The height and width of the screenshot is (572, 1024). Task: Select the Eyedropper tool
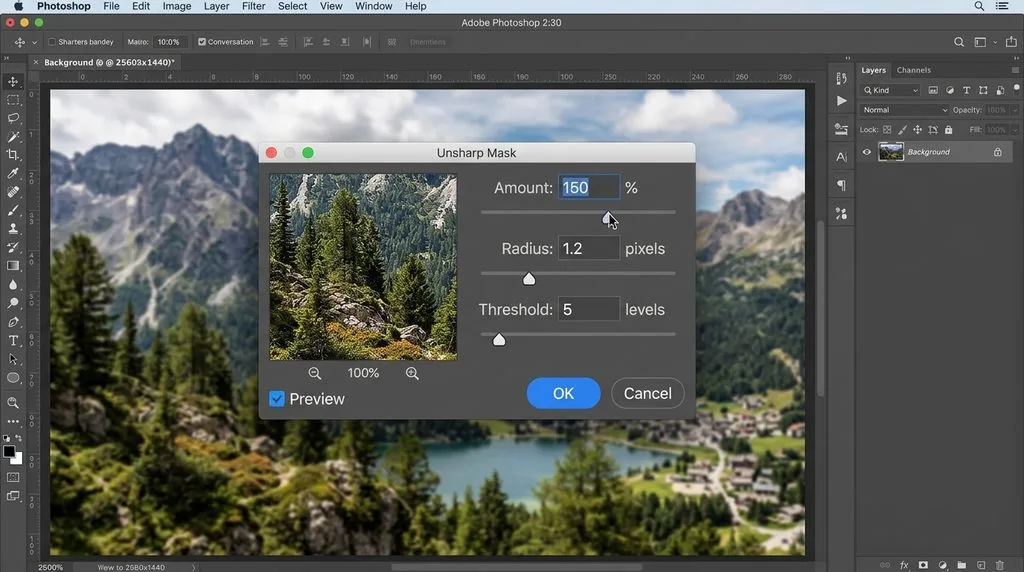13,173
